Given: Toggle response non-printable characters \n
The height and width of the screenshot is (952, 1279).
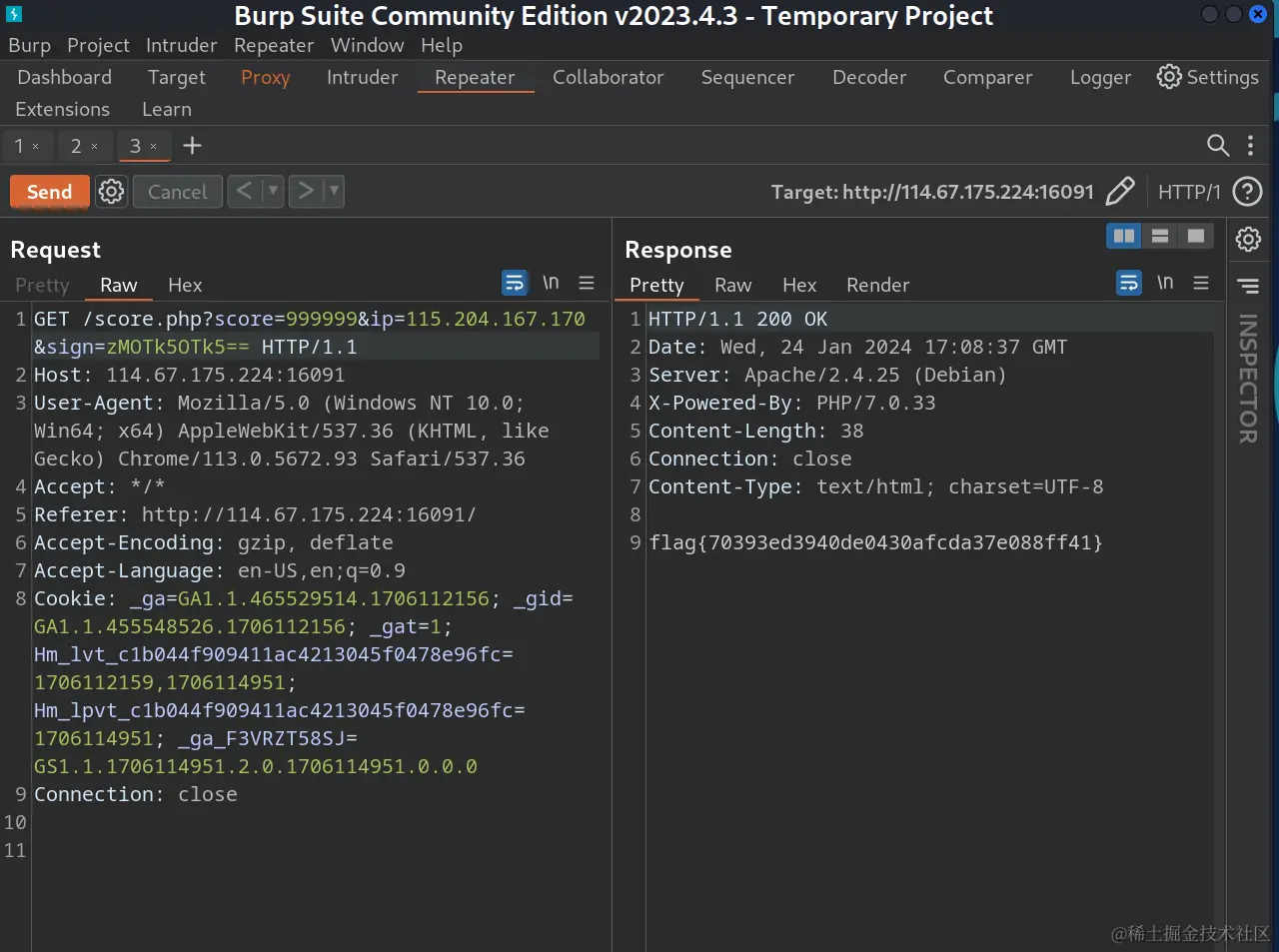Looking at the screenshot, I should 1165,283.
